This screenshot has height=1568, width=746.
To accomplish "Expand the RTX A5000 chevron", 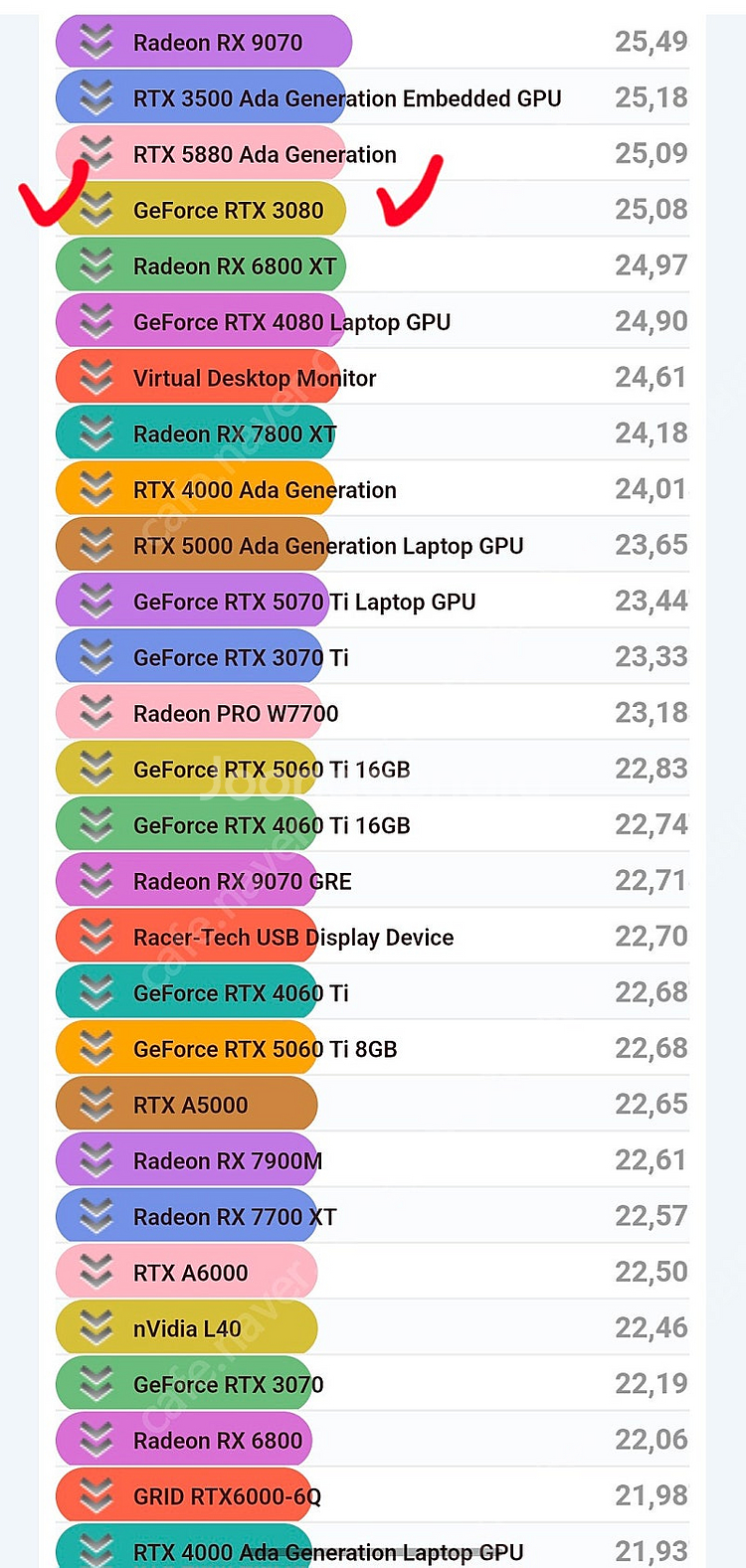I will [x=96, y=1103].
